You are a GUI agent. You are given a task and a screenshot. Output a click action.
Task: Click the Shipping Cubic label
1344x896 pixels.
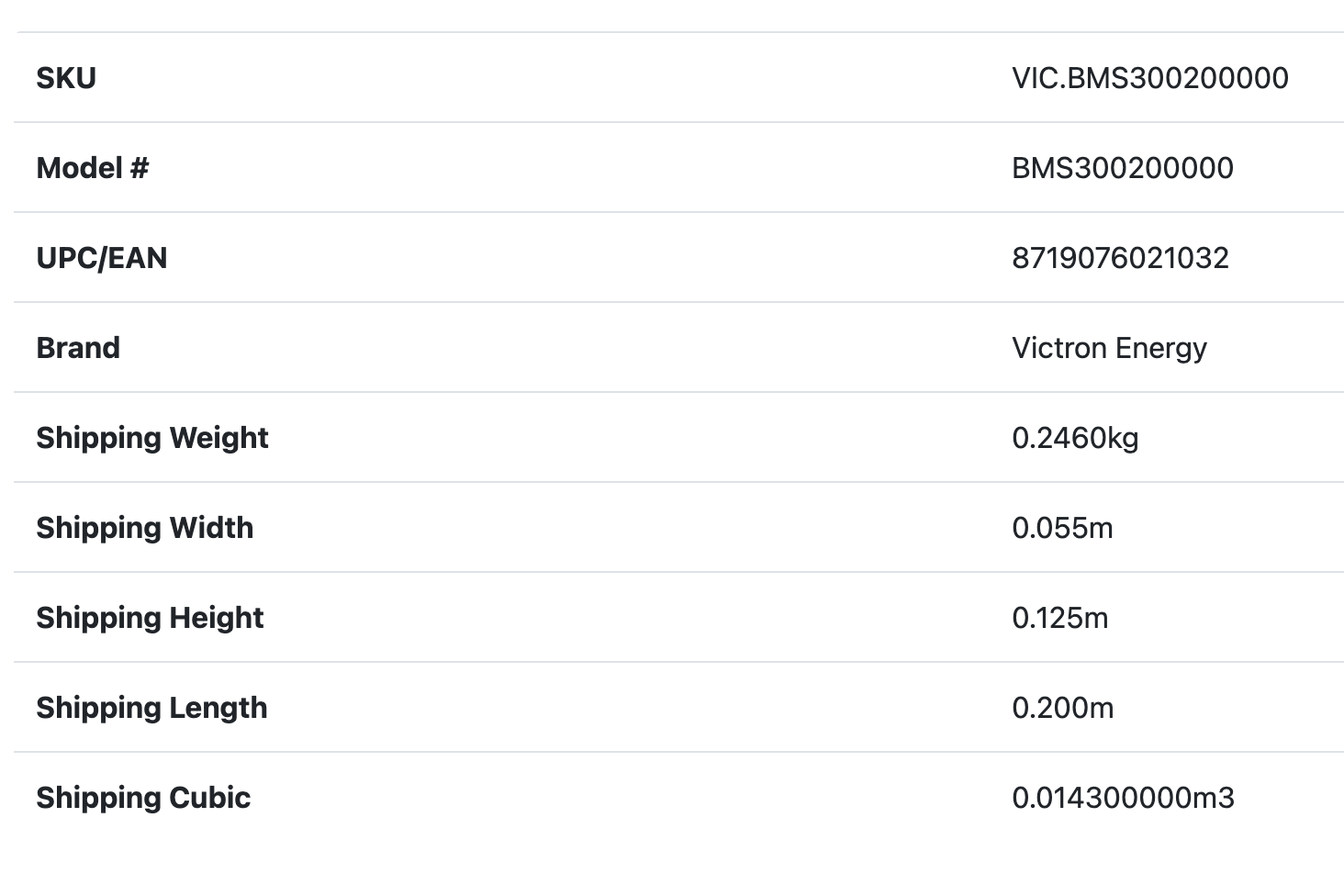(x=143, y=798)
